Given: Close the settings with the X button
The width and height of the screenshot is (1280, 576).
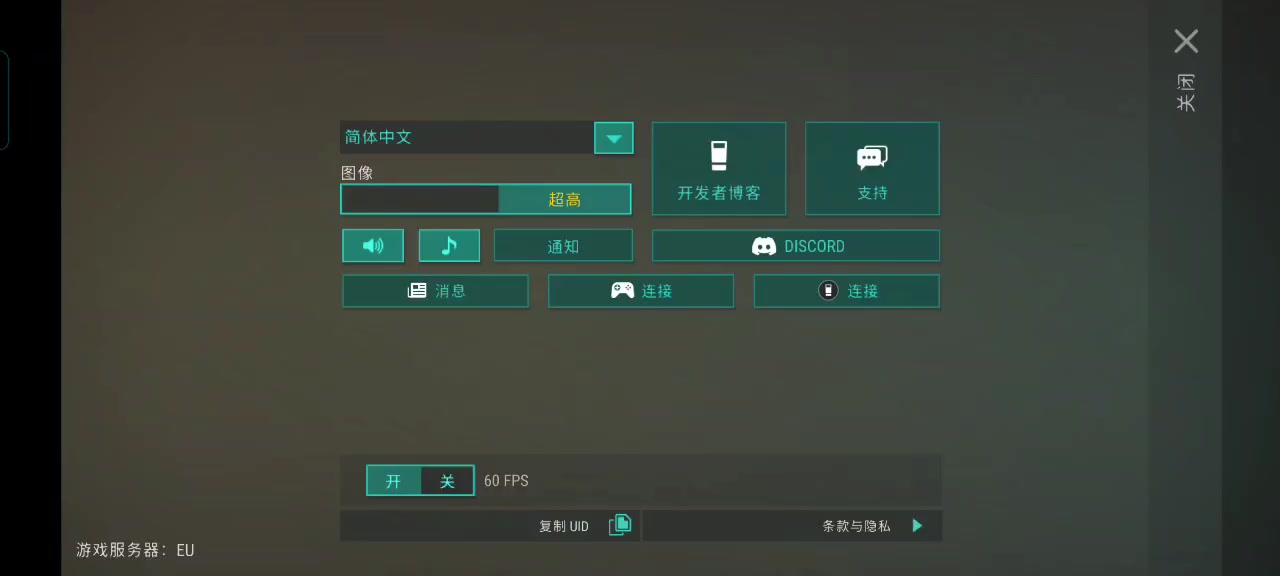Looking at the screenshot, I should 1186,41.
